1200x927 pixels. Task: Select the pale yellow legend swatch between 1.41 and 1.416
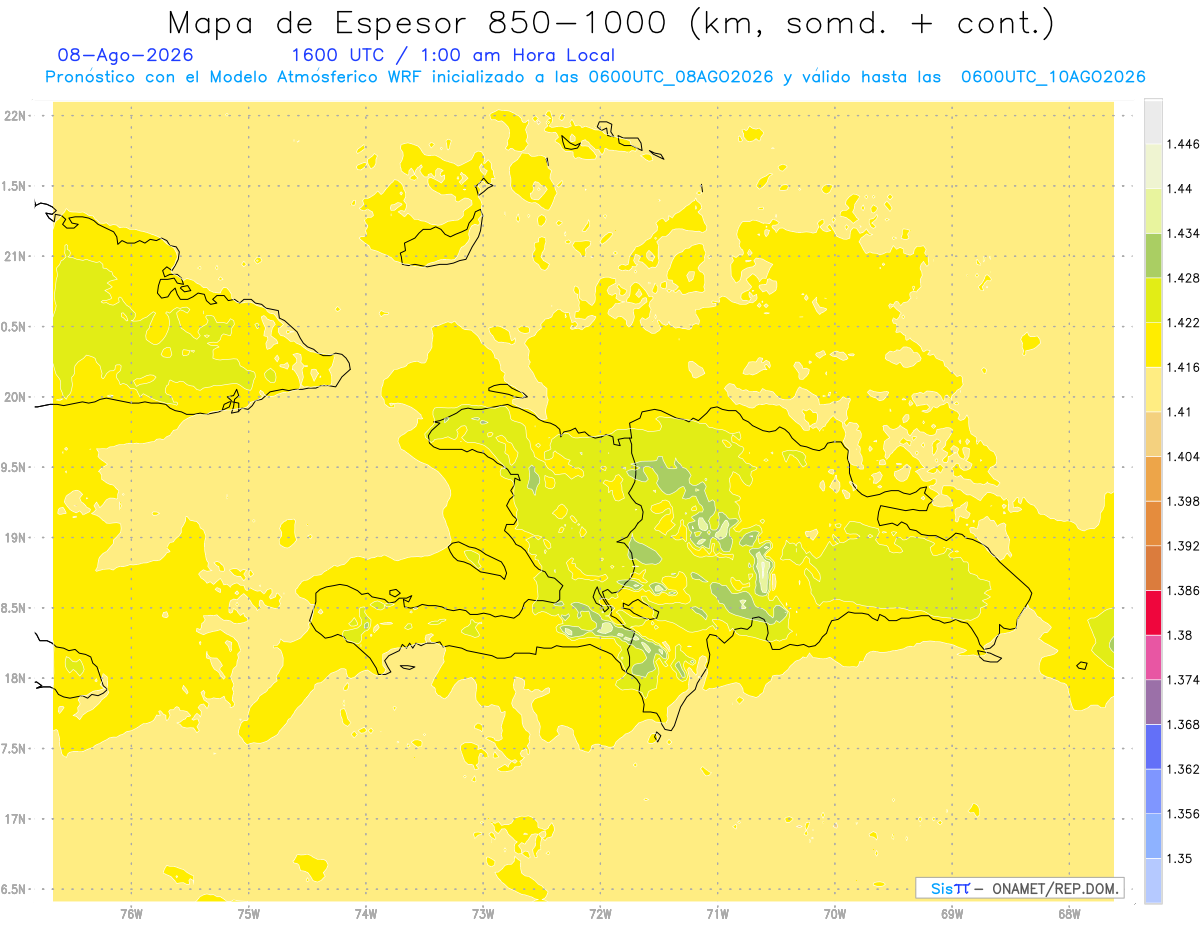click(x=1153, y=389)
